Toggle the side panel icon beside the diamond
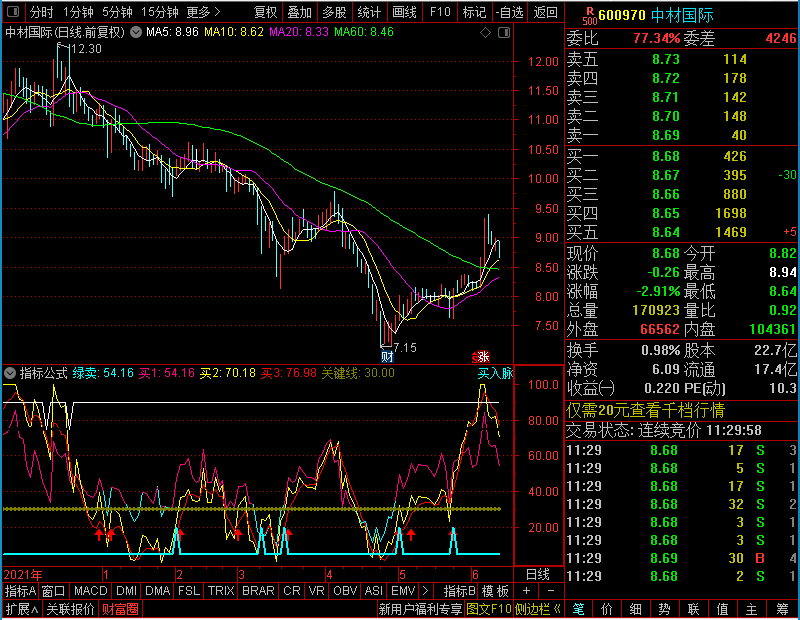The width and height of the screenshot is (800, 620). pyautogui.click(x=504, y=33)
